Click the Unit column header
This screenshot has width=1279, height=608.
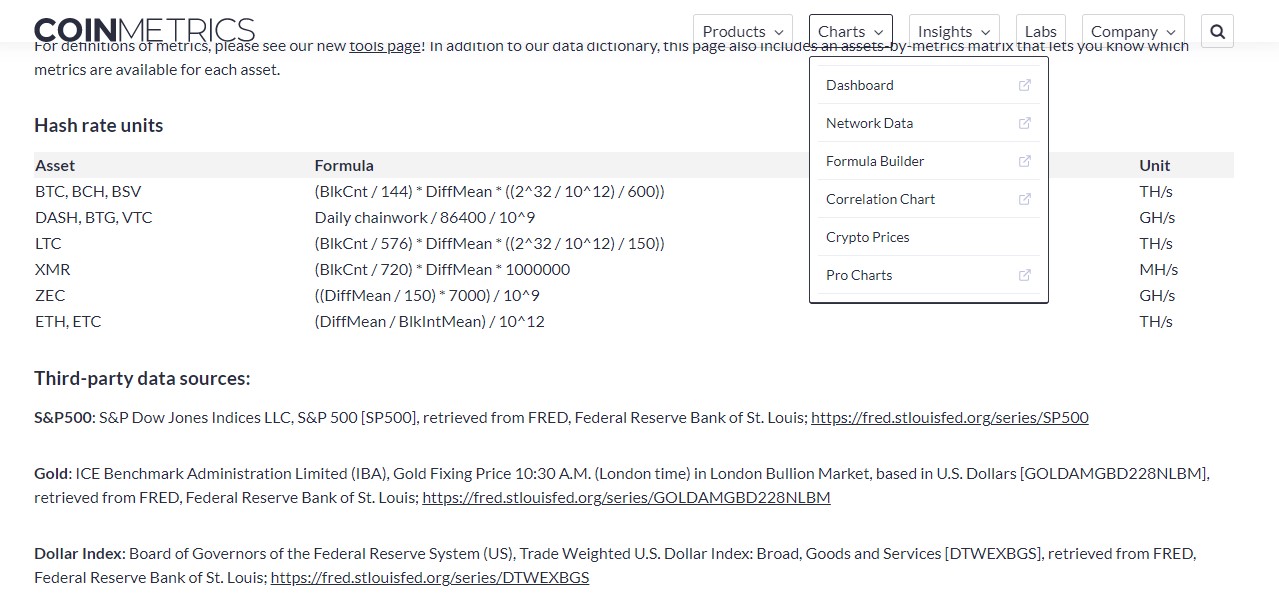[x=1154, y=165]
